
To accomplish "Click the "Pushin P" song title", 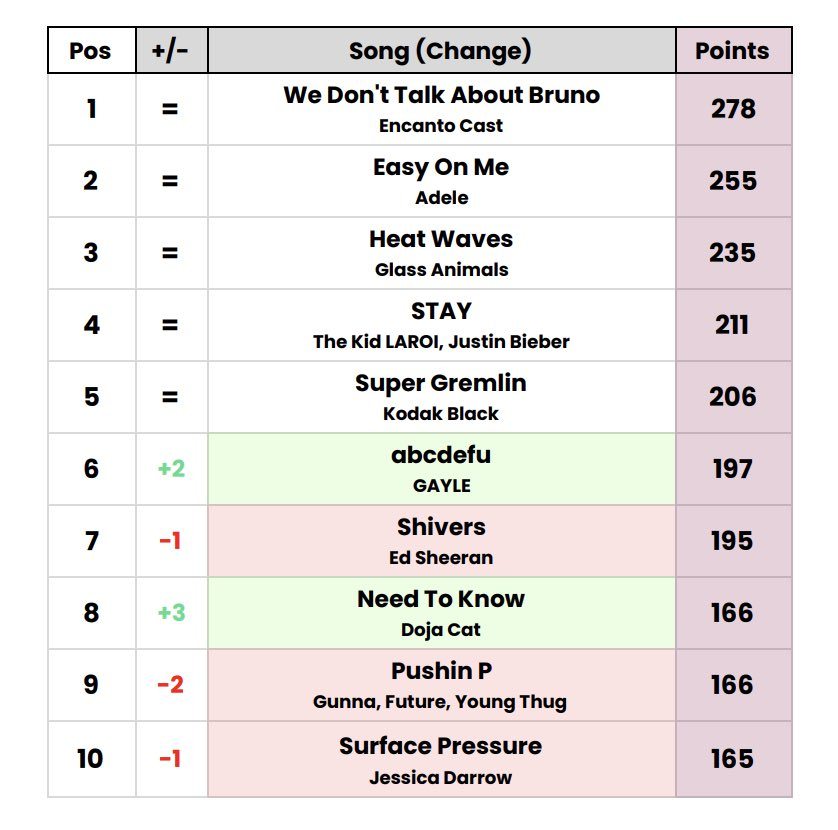I will (x=441, y=671).
